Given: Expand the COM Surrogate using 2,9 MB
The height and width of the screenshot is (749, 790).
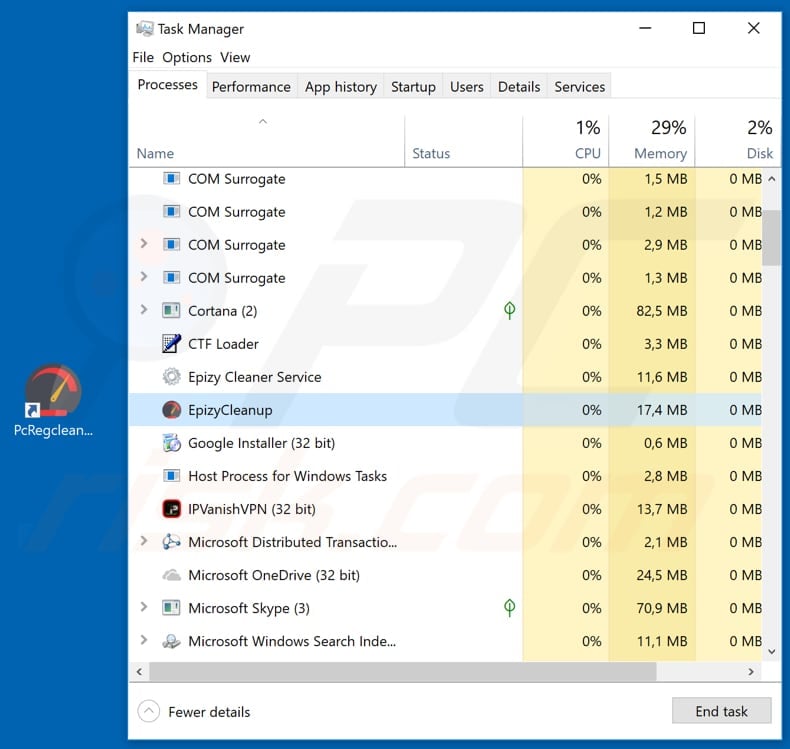Looking at the screenshot, I should [x=144, y=243].
